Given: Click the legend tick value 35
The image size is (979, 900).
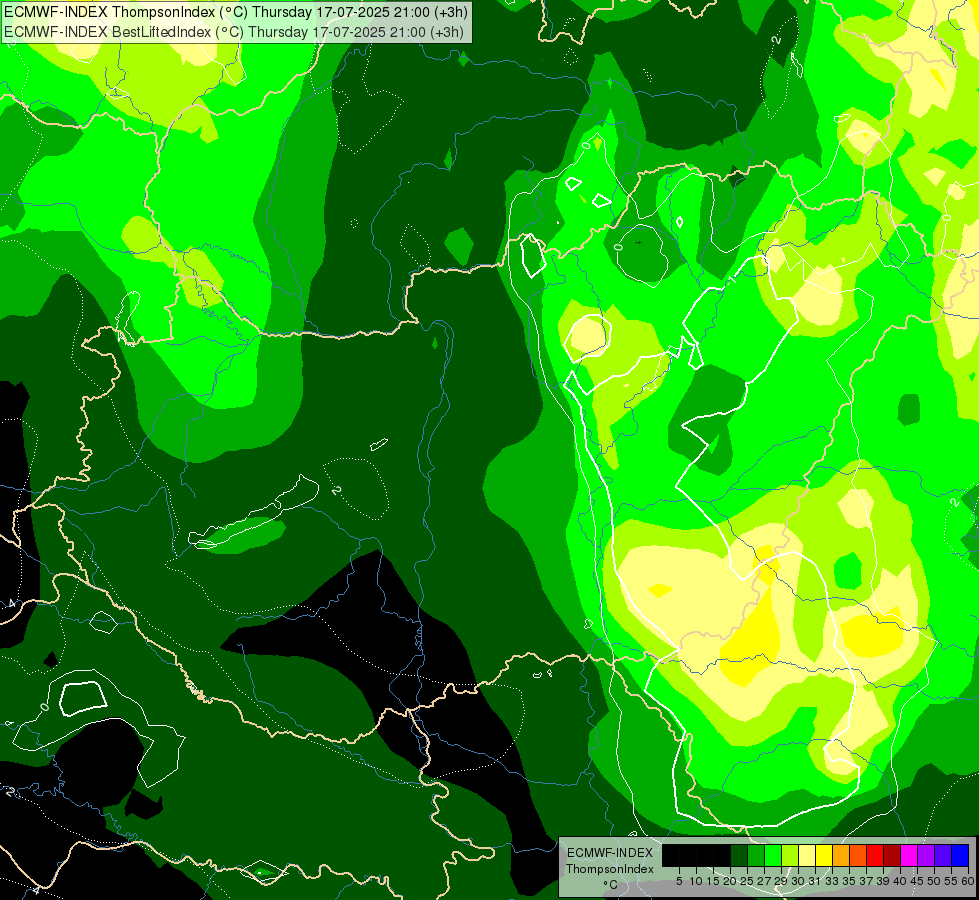Looking at the screenshot, I should [849, 881].
